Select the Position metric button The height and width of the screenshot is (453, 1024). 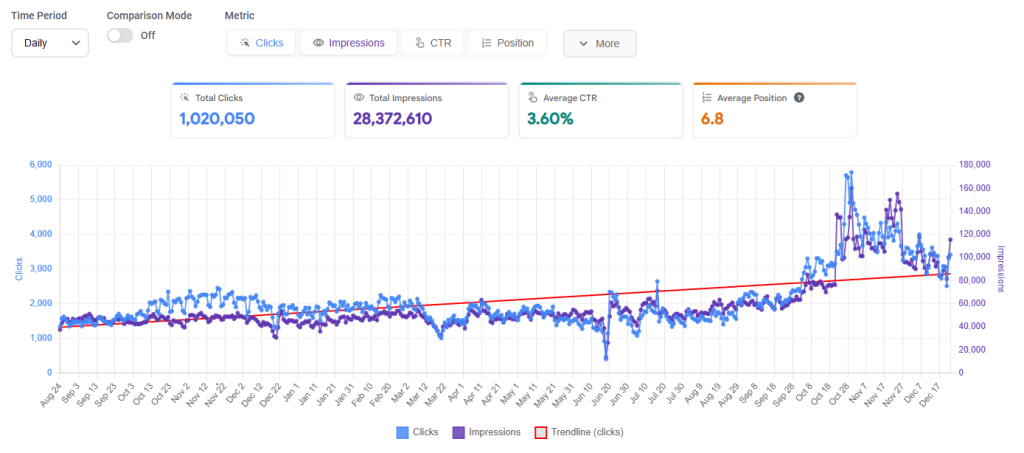click(508, 43)
